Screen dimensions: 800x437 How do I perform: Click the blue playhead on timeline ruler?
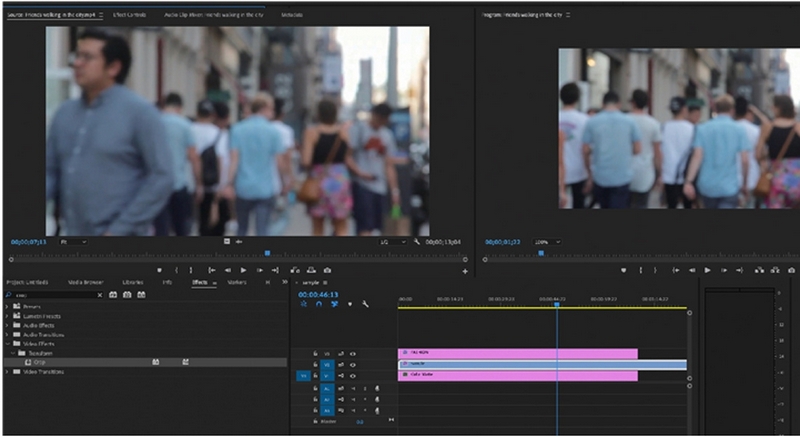(x=557, y=303)
